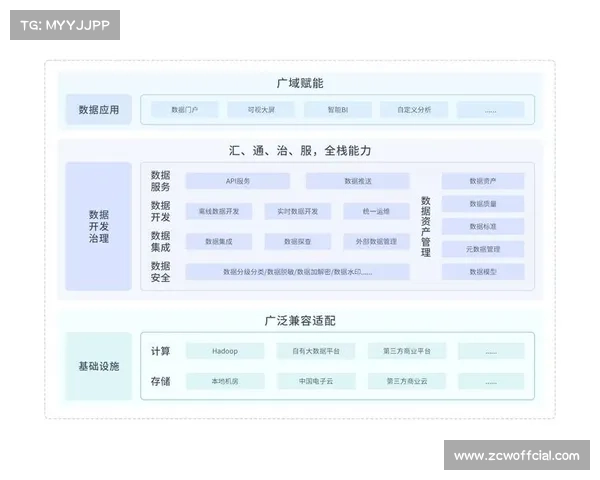The width and height of the screenshot is (600, 480).
Task: Click the 数据质量 box
Action: [x=483, y=204]
